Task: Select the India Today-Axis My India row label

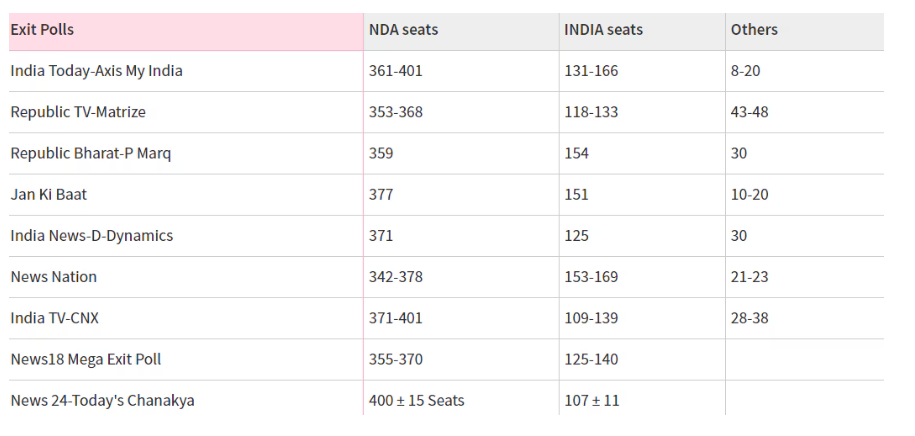Action: pos(96,71)
